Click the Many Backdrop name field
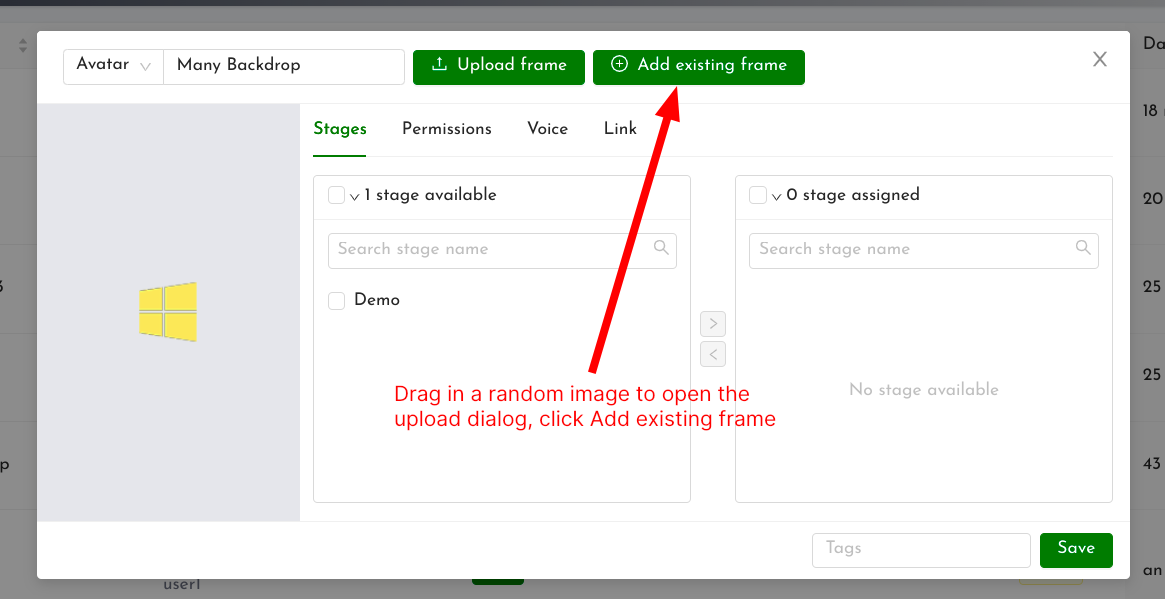Viewport: 1165px width, 599px height. click(x=283, y=66)
